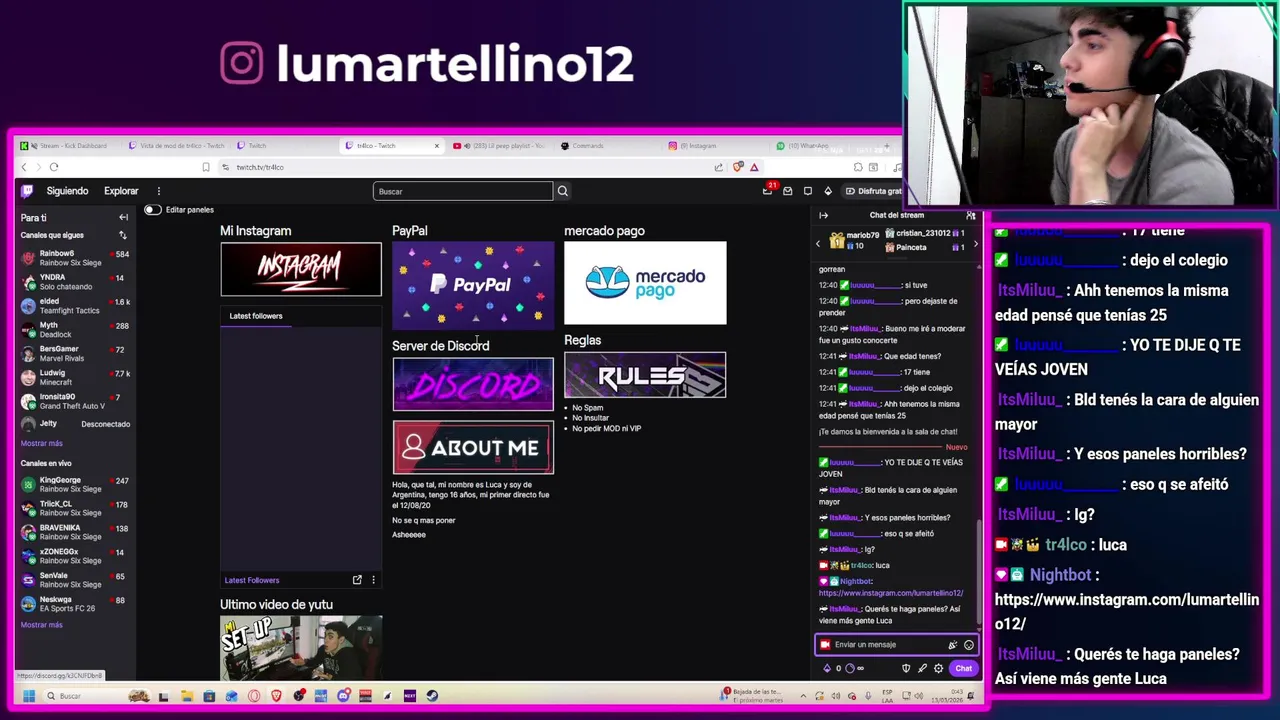Viewport: 1280px width, 720px height.
Task: Open Instagram link posted by Nightbot
Action: (x=890, y=593)
